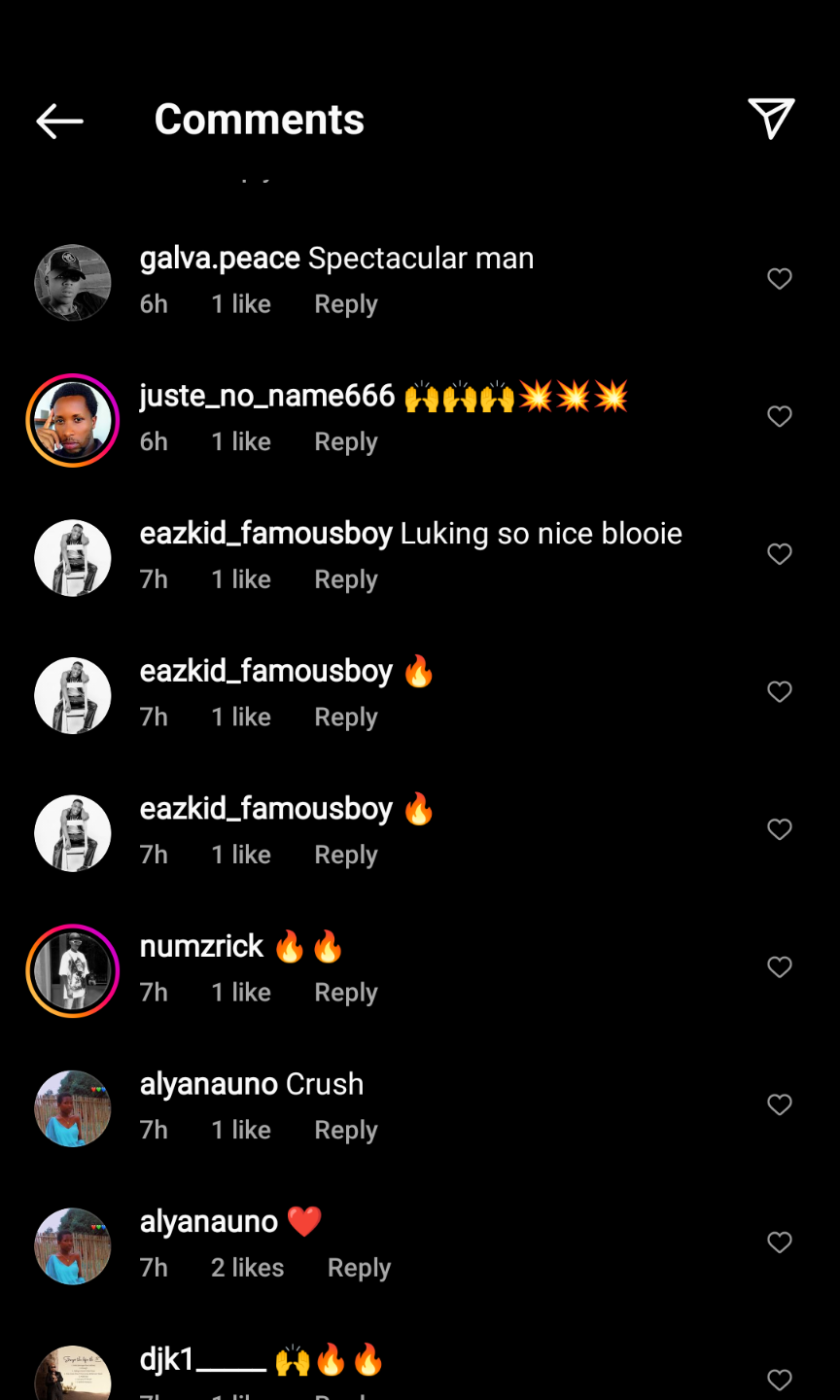The height and width of the screenshot is (1400, 840).
Task: Like numzrick's fire emoji comment
Action: pyautogui.click(x=780, y=967)
